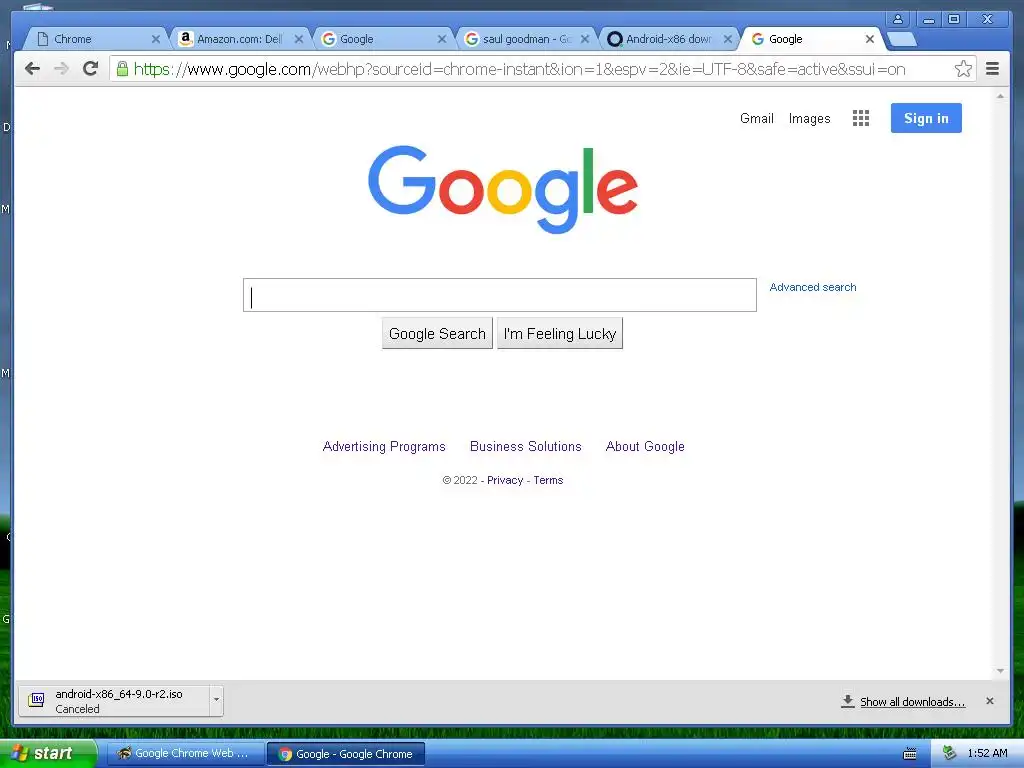Open the Chrome user profile button

898,19
